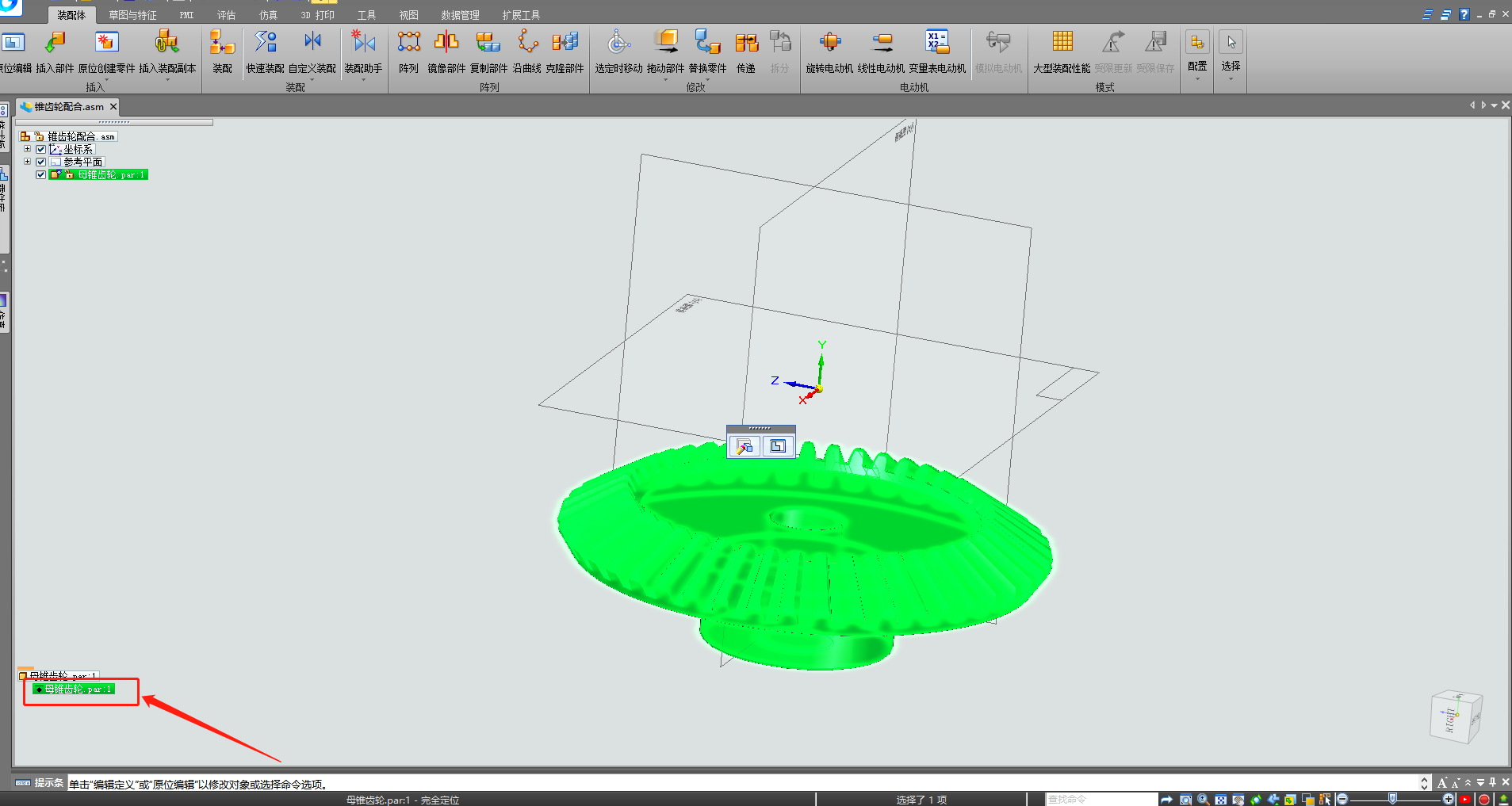Click 快速装配 quick assemble icon
Image resolution: width=1512 pixels, height=806 pixels.
click(x=265, y=43)
